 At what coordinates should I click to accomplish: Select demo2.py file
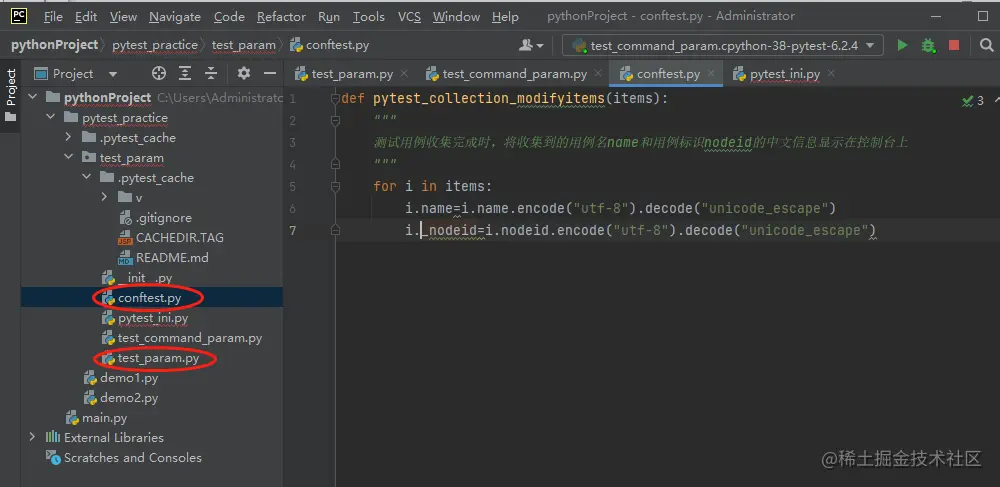point(121,398)
